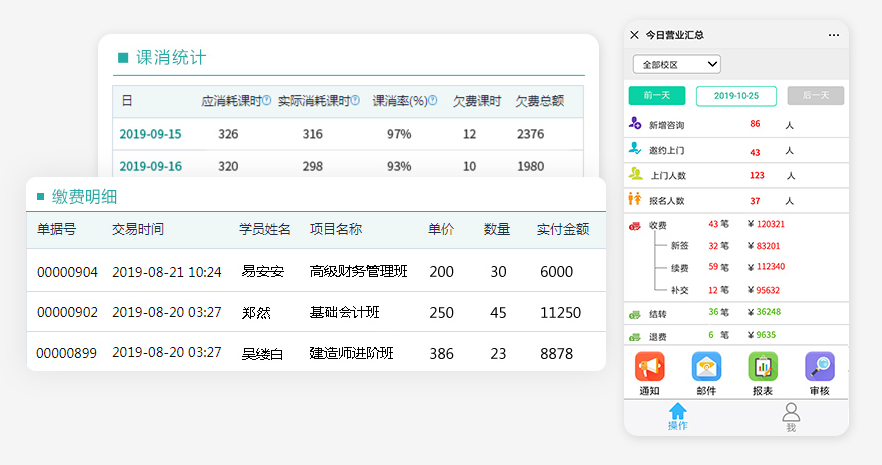Select the 00000904 payment record row

(316, 271)
